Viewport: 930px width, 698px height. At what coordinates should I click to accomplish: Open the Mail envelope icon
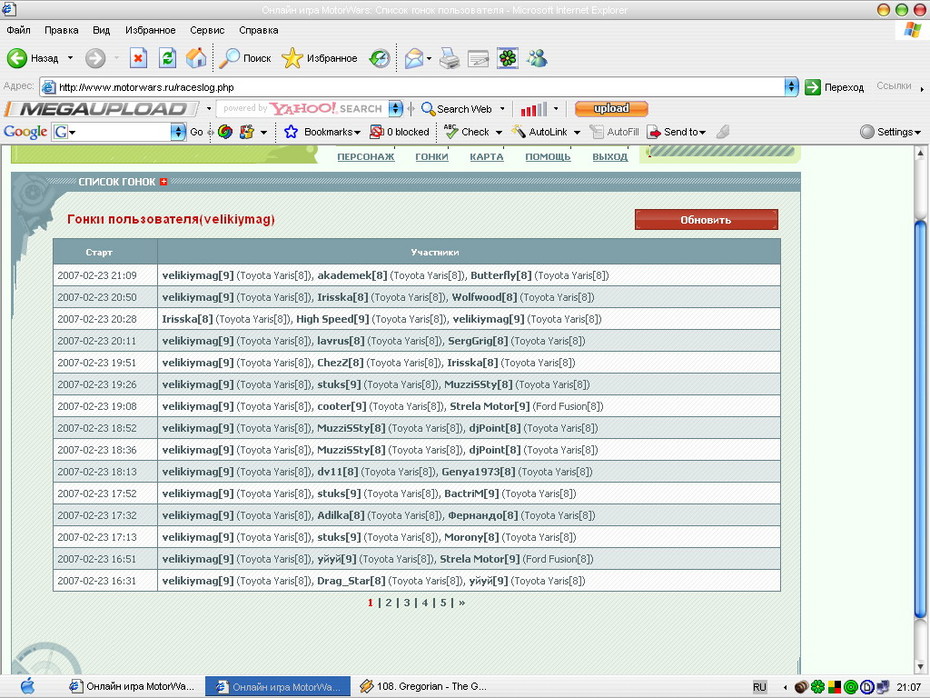click(414, 58)
